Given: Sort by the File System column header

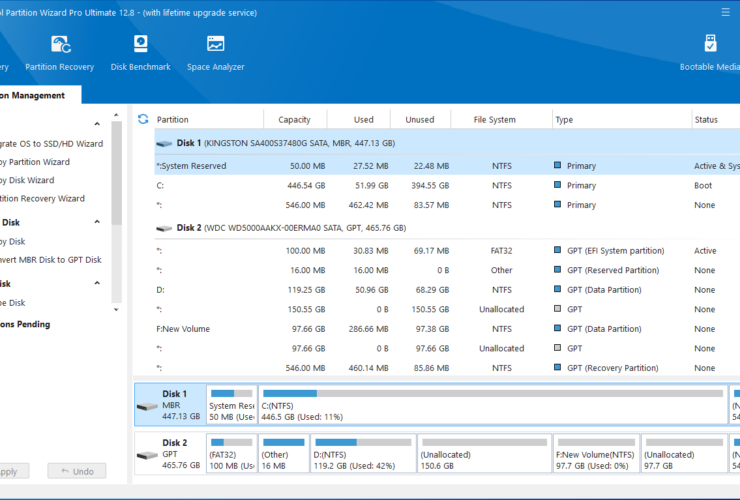Looking at the screenshot, I should [494, 119].
